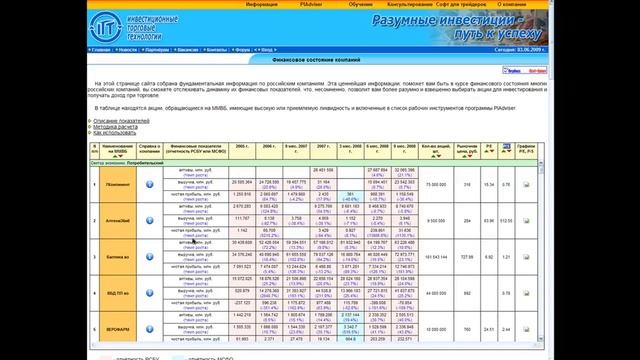640x360 pixels.
Task: Click market price 727.99 cell
Action: (467, 257)
